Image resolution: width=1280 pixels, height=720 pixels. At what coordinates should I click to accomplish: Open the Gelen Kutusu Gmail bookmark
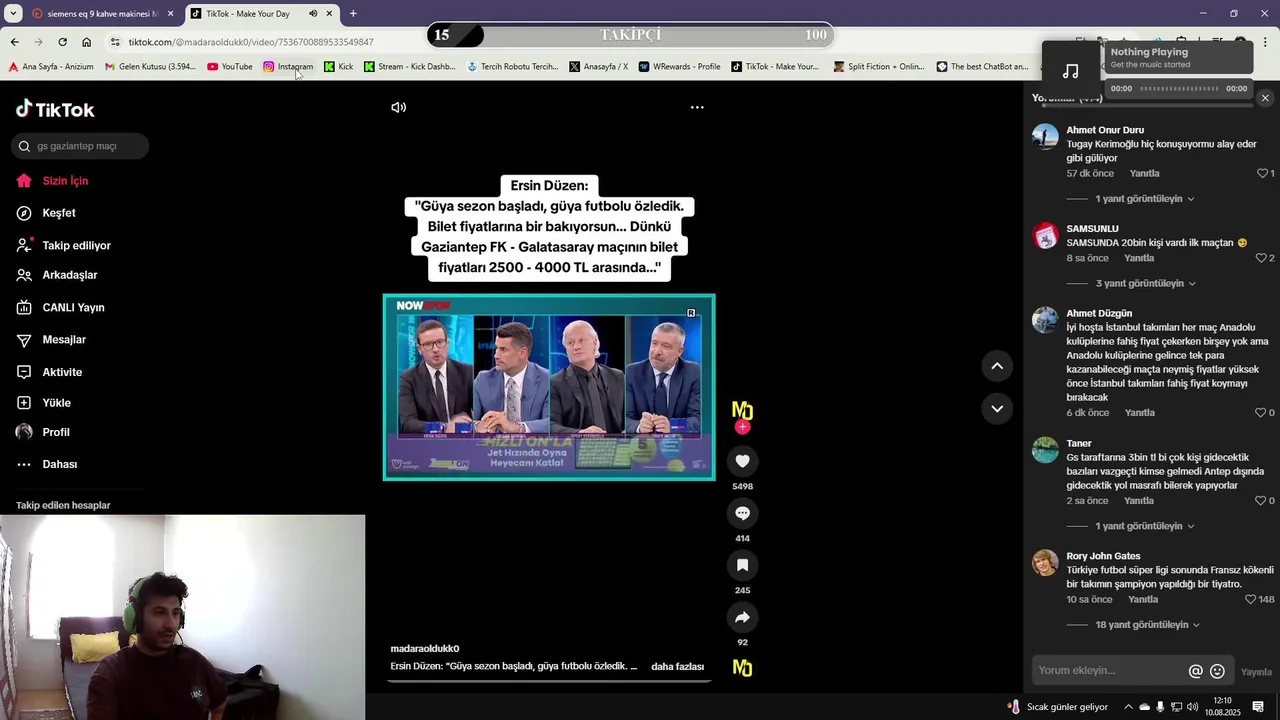(x=150, y=67)
